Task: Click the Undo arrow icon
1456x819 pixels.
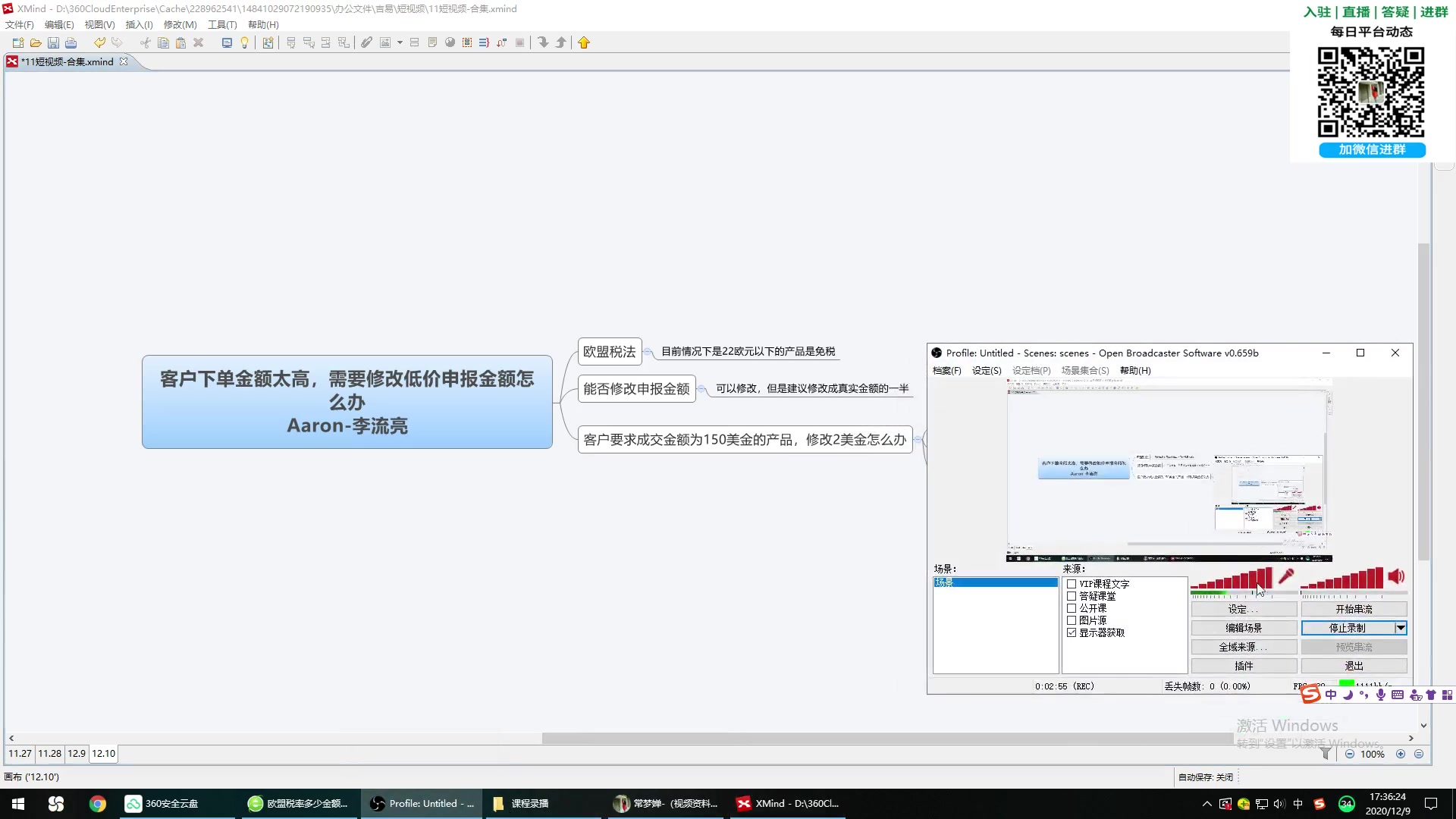Action: click(x=99, y=43)
